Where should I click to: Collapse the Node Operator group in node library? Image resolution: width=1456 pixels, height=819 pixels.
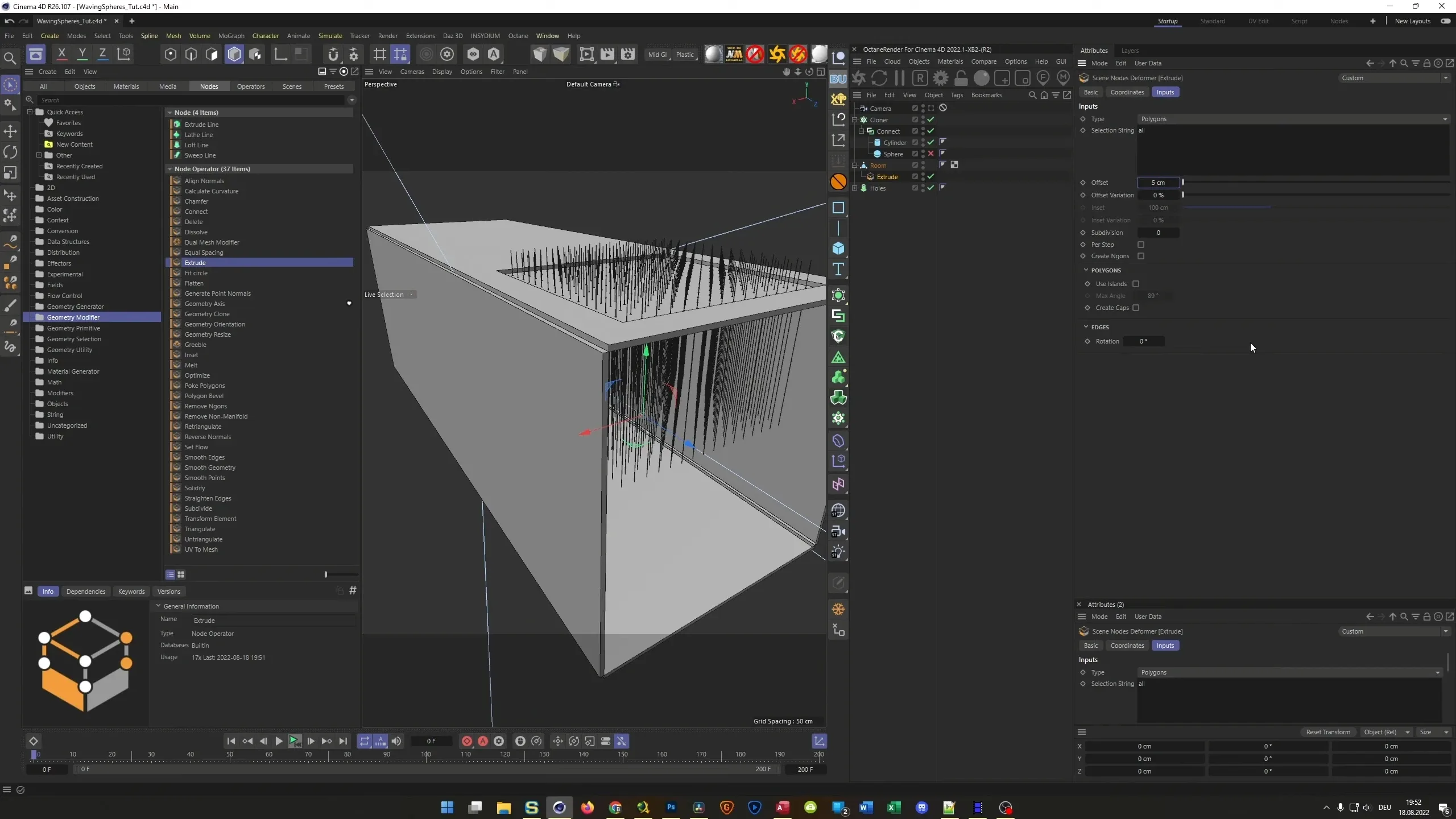coord(169,169)
